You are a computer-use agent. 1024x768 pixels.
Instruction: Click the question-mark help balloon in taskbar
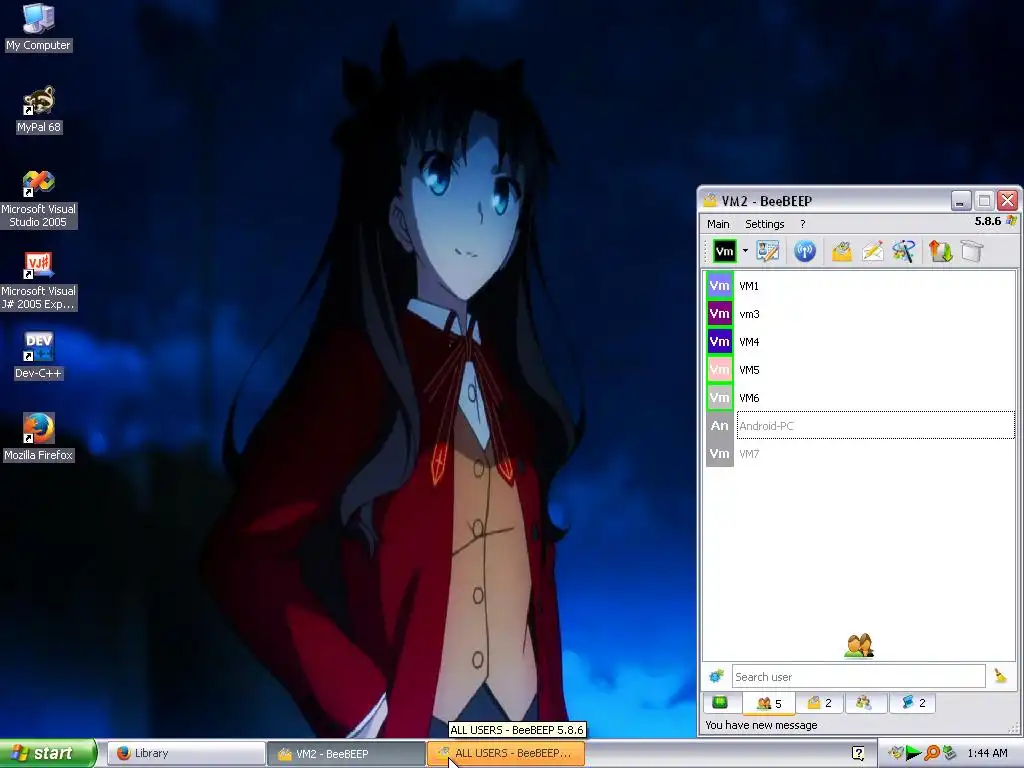(x=858, y=753)
